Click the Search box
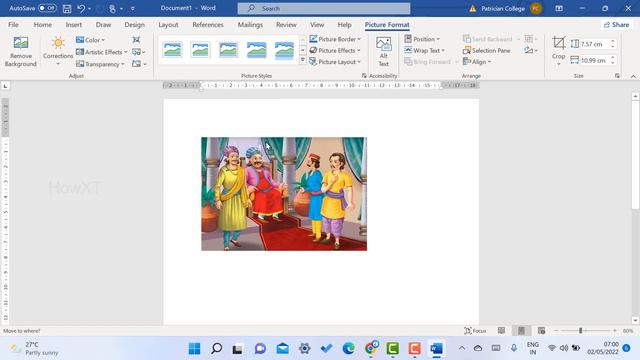 click(x=324, y=8)
